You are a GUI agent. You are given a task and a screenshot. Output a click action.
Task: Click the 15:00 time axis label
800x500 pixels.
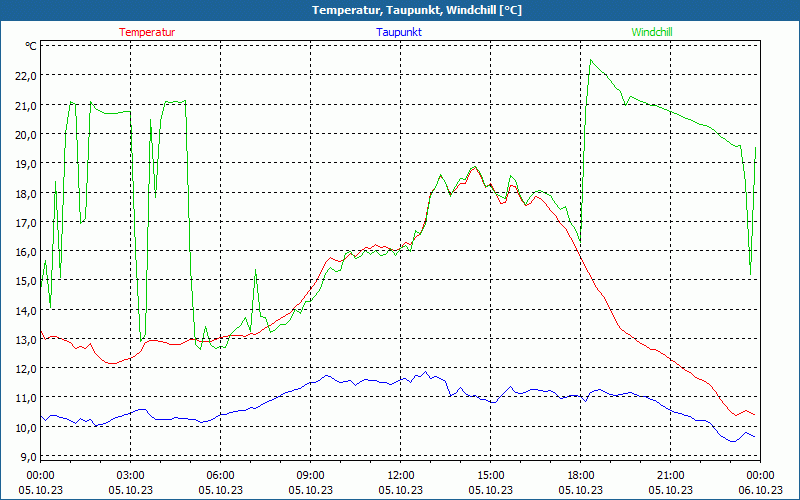click(x=491, y=476)
